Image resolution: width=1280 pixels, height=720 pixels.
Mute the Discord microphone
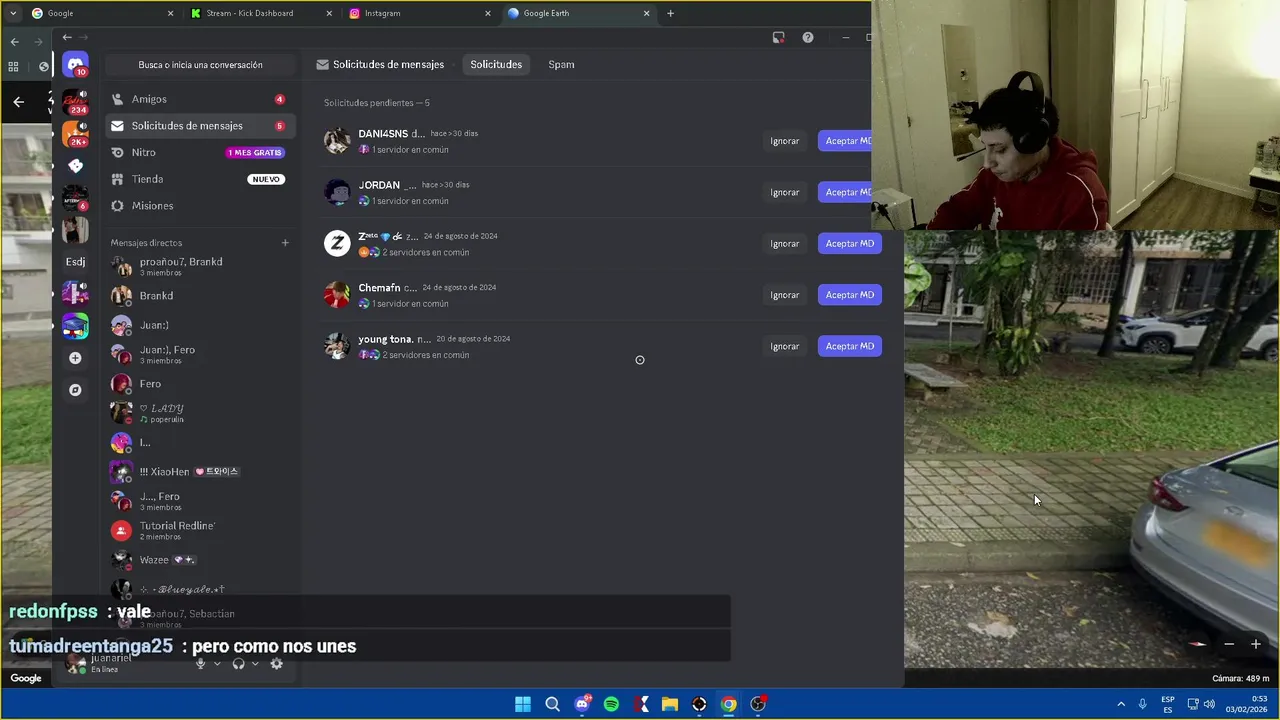pyautogui.click(x=200, y=663)
